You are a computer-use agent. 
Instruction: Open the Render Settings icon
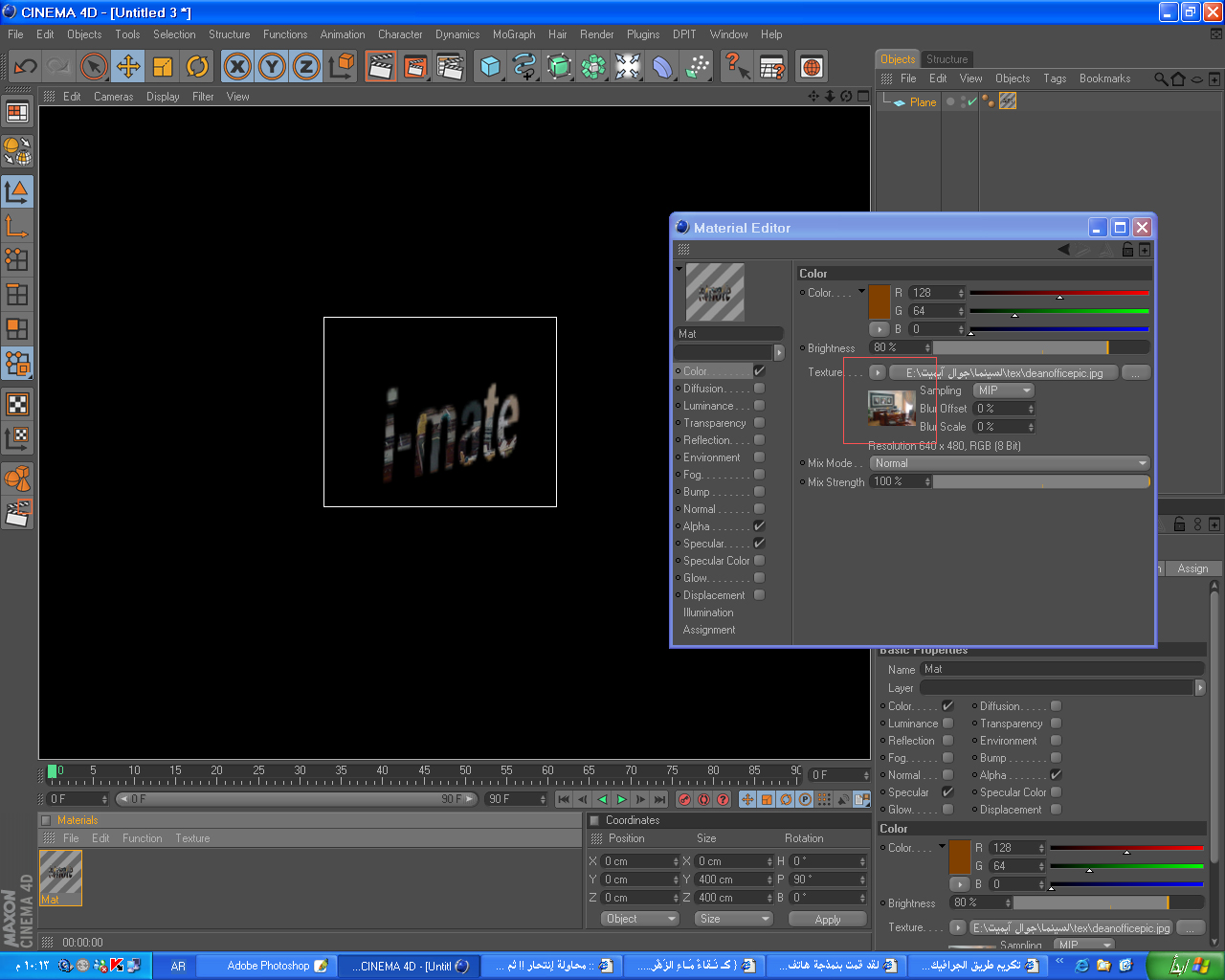point(450,66)
